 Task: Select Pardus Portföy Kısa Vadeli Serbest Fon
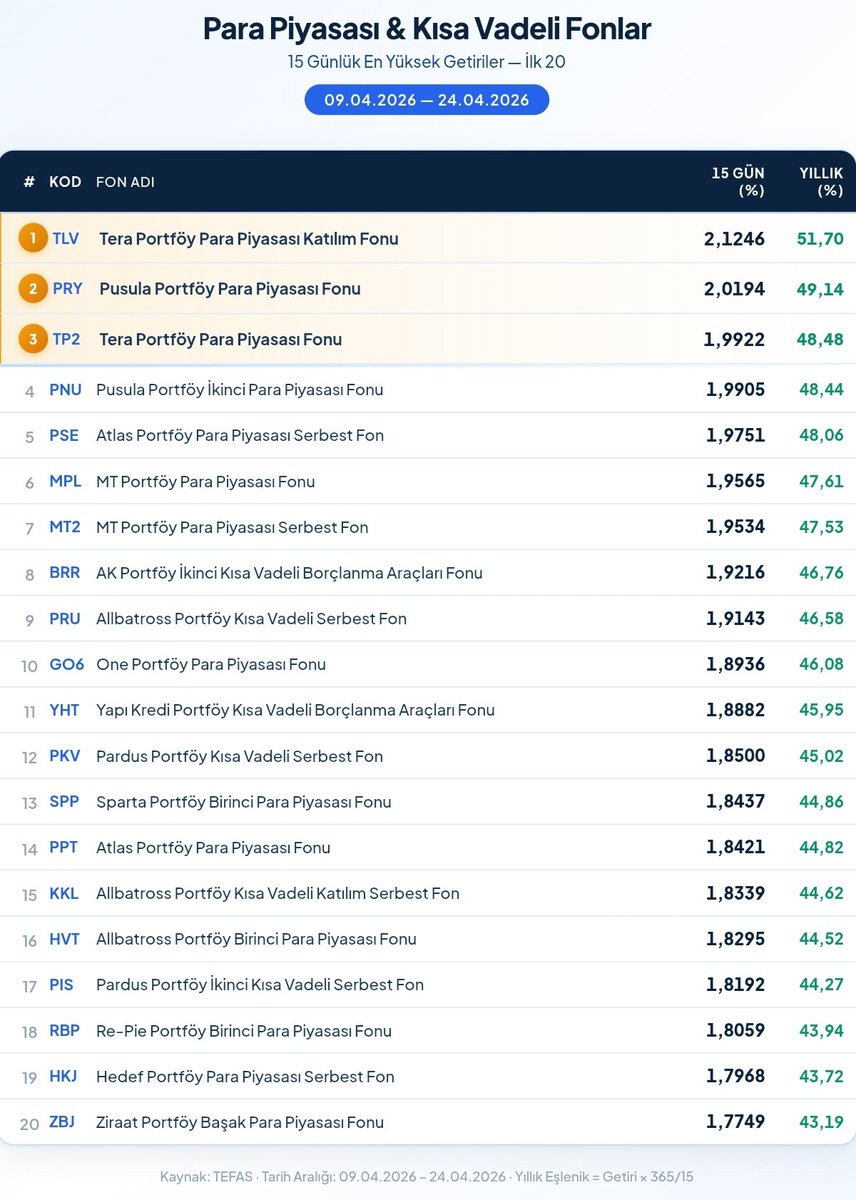240,756
